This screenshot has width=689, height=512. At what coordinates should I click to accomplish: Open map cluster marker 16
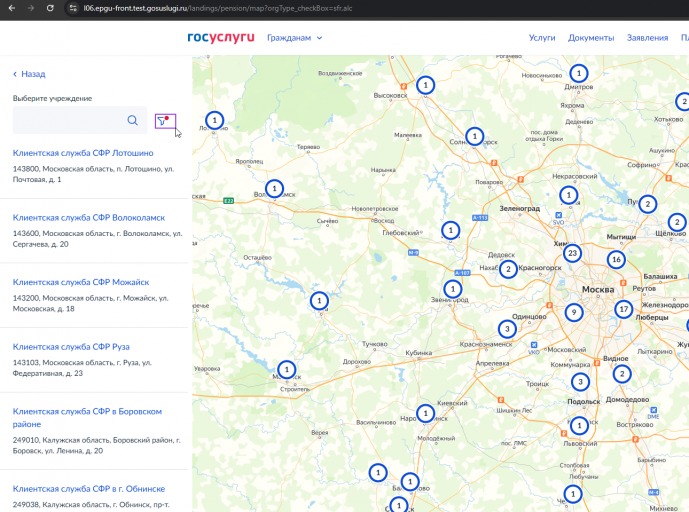(x=616, y=259)
